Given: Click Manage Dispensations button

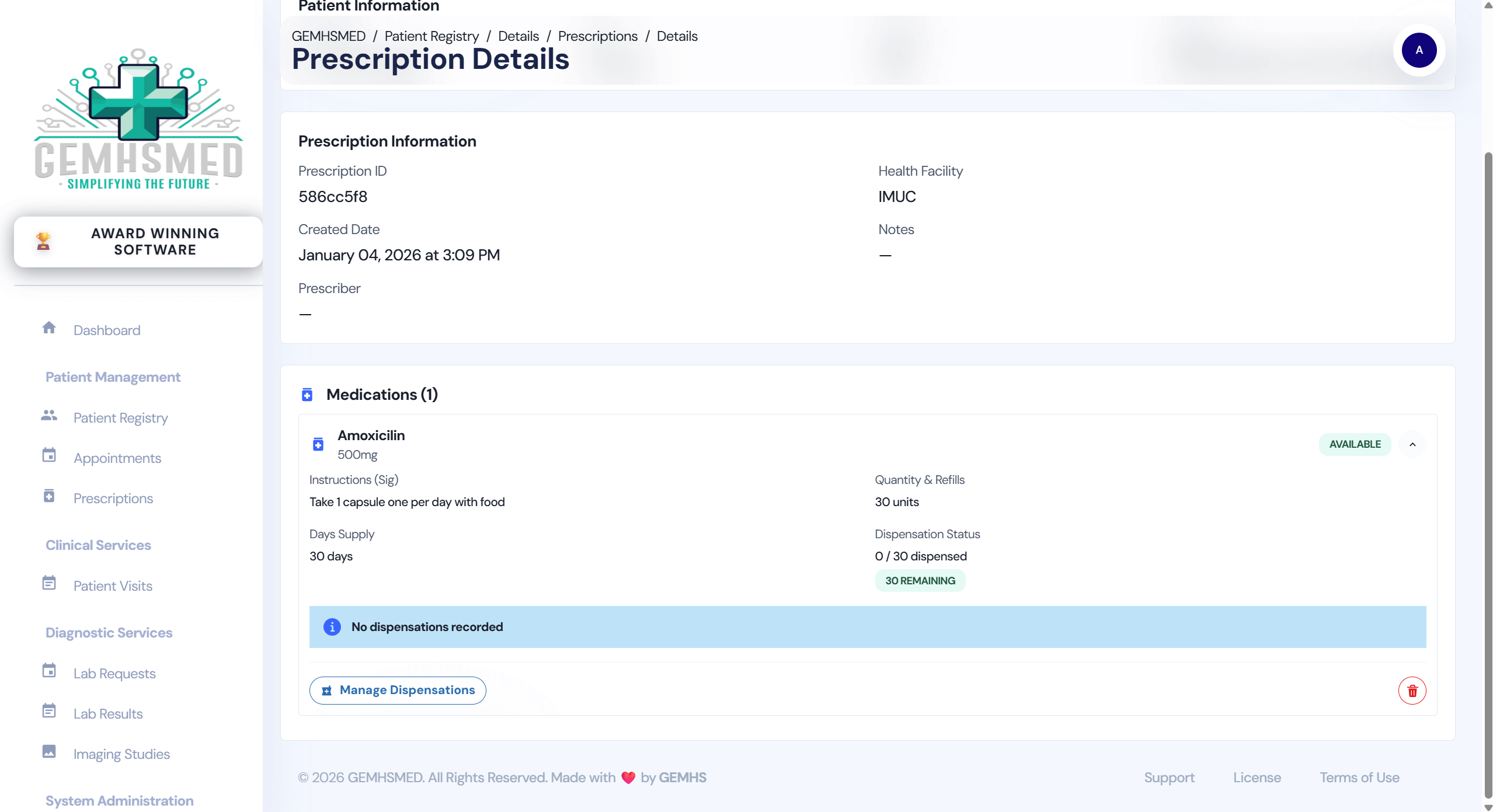Looking at the screenshot, I should point(398,691).
